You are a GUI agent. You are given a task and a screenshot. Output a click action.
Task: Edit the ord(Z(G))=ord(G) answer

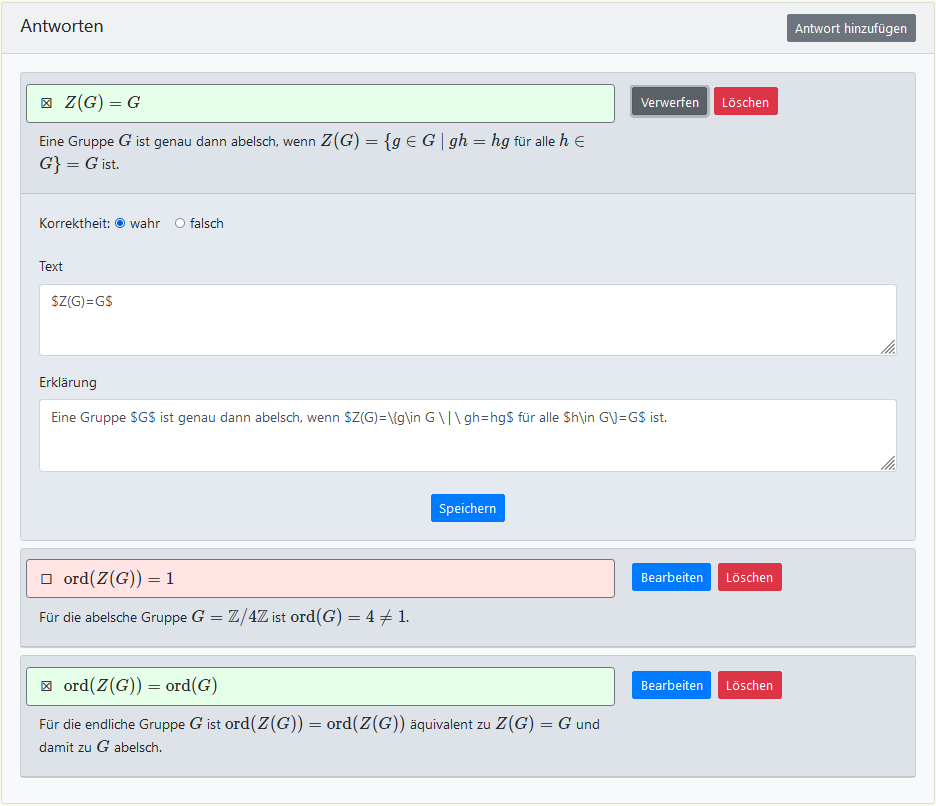[671, 685]
